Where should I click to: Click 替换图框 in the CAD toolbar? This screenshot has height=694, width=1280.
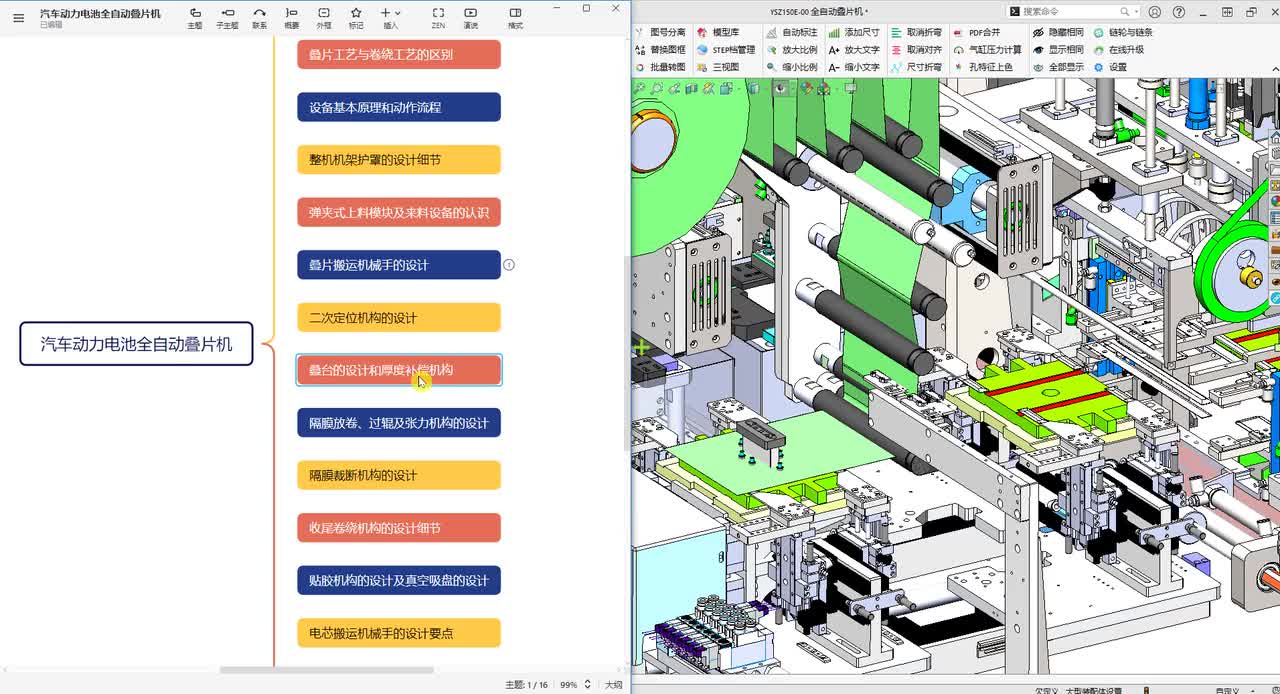pos(660,49)
